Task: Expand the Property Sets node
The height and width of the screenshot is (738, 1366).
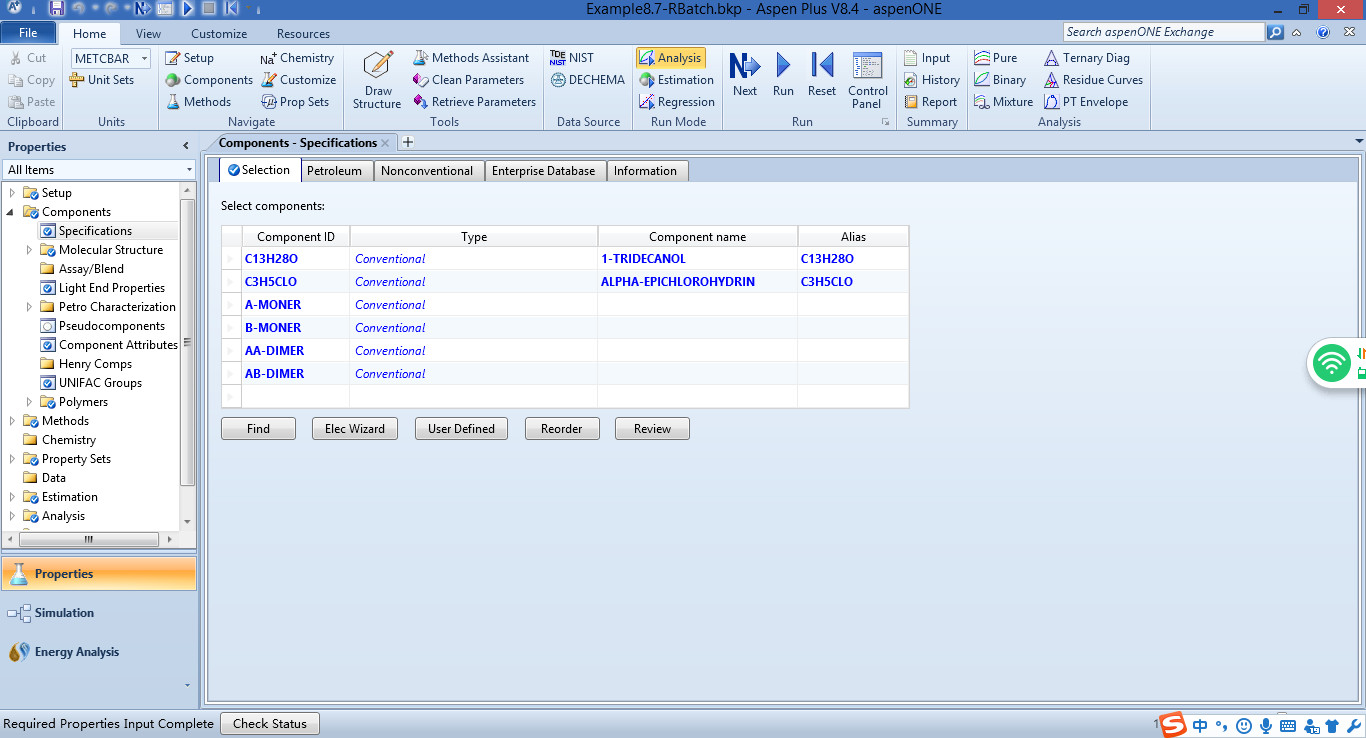Action: pos(12,459)
